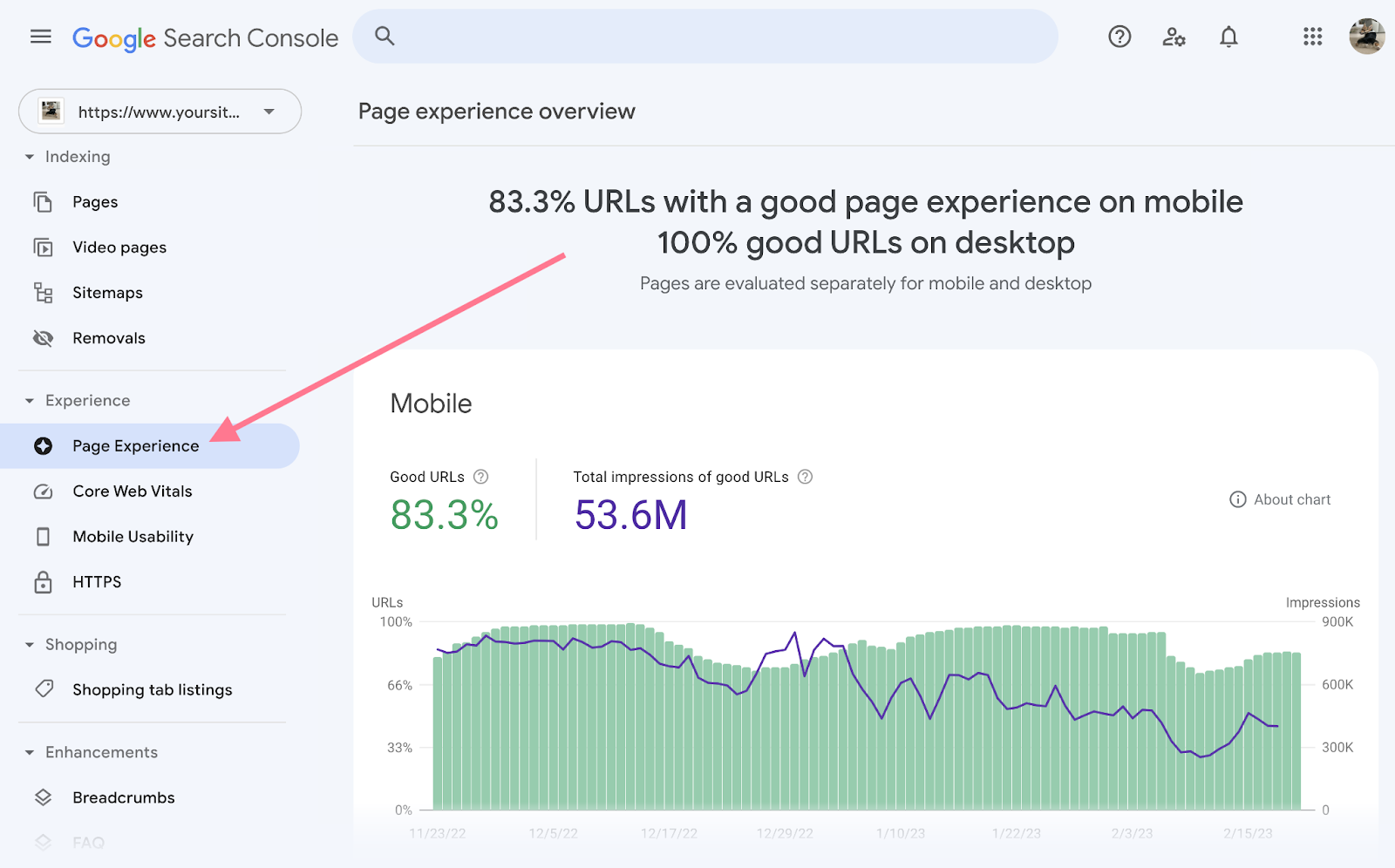
Task: Collapse the Indexing section
Action: pyautogui.click(x=31, y=157)
